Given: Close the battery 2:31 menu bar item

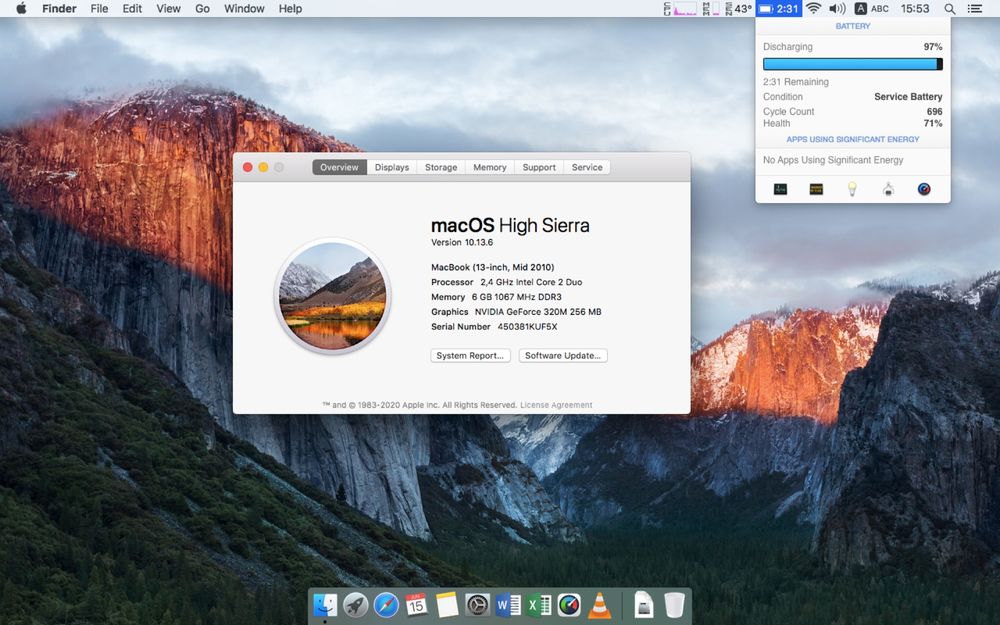Looking at the screenshot, I should [779, 8].
